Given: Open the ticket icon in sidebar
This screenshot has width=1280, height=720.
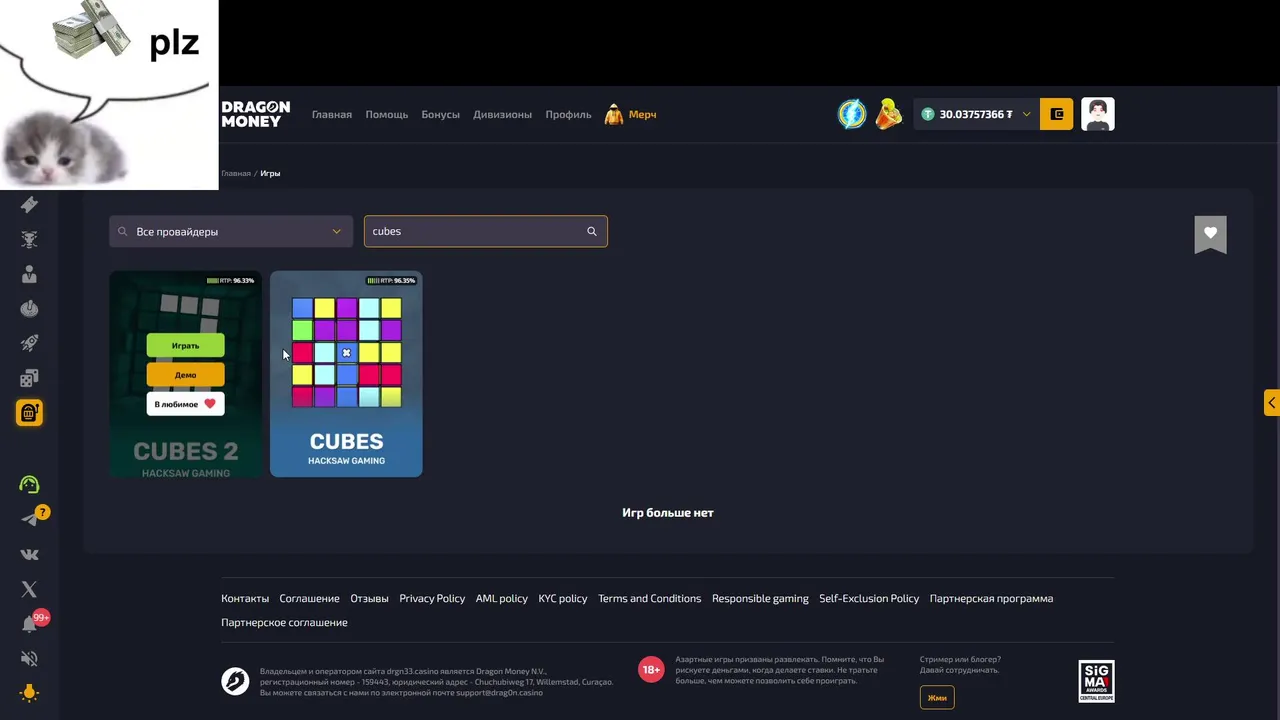Looking at the screenshot, I should [29, 204].
